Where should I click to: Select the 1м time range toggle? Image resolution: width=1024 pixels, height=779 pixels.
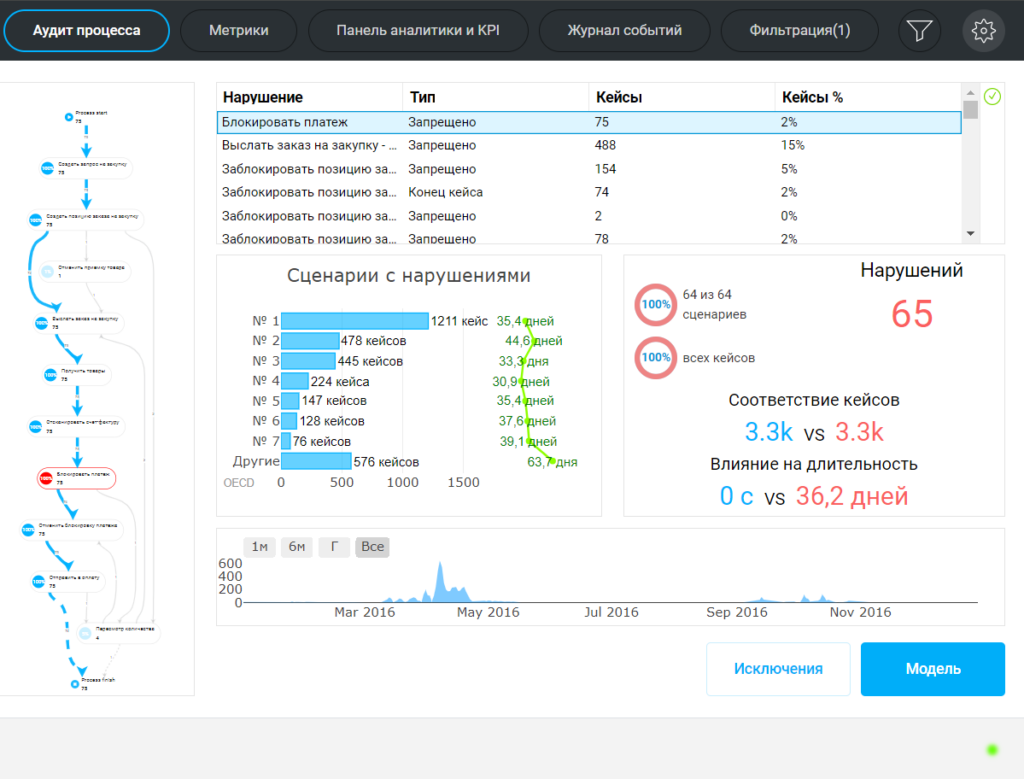coord(260,547)
